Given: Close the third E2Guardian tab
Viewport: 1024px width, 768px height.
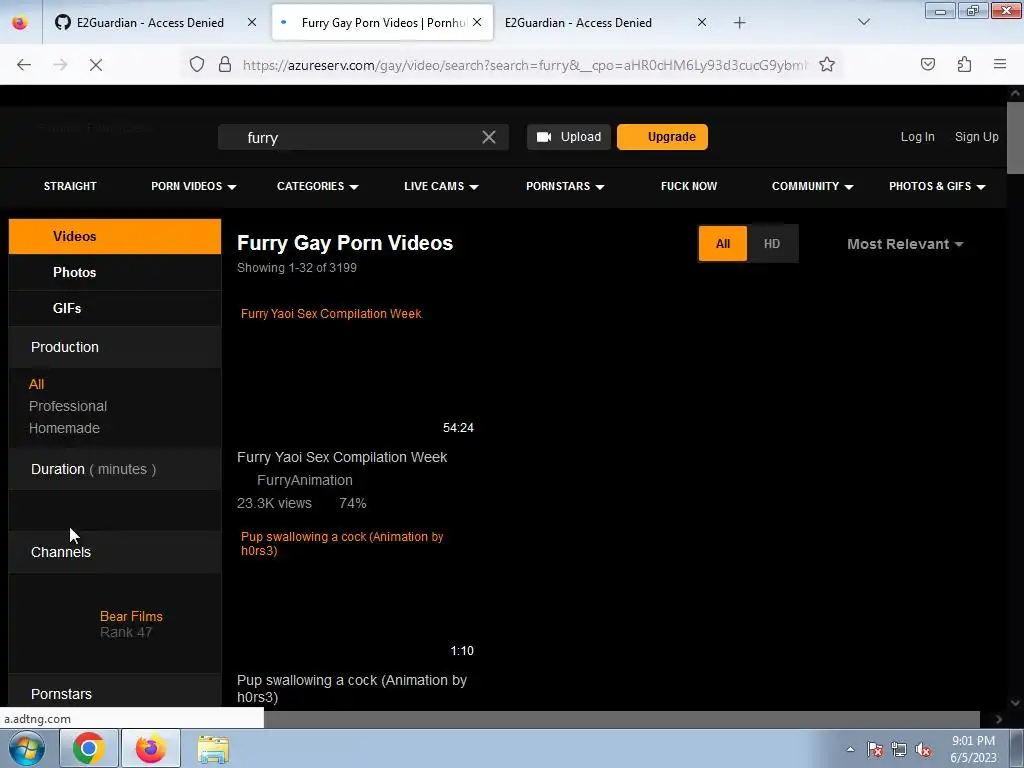Looking at the screenshot, I should (x=702, y=22).
